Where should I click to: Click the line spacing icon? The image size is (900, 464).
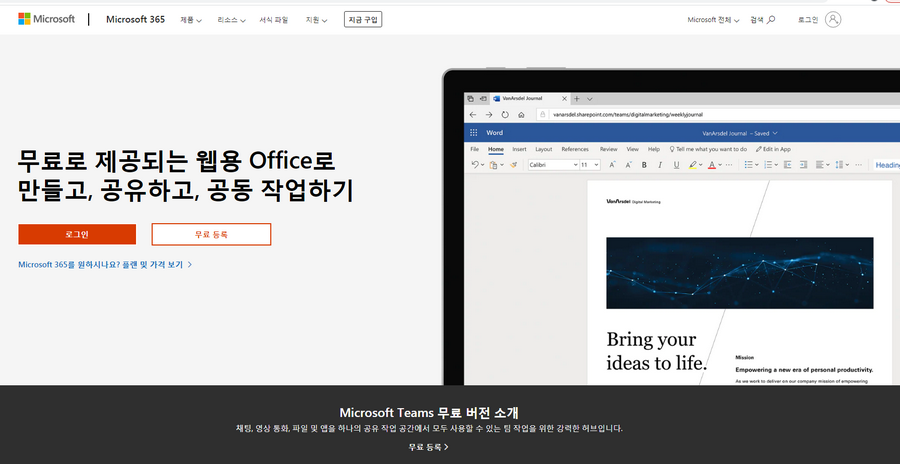point(839,165)
